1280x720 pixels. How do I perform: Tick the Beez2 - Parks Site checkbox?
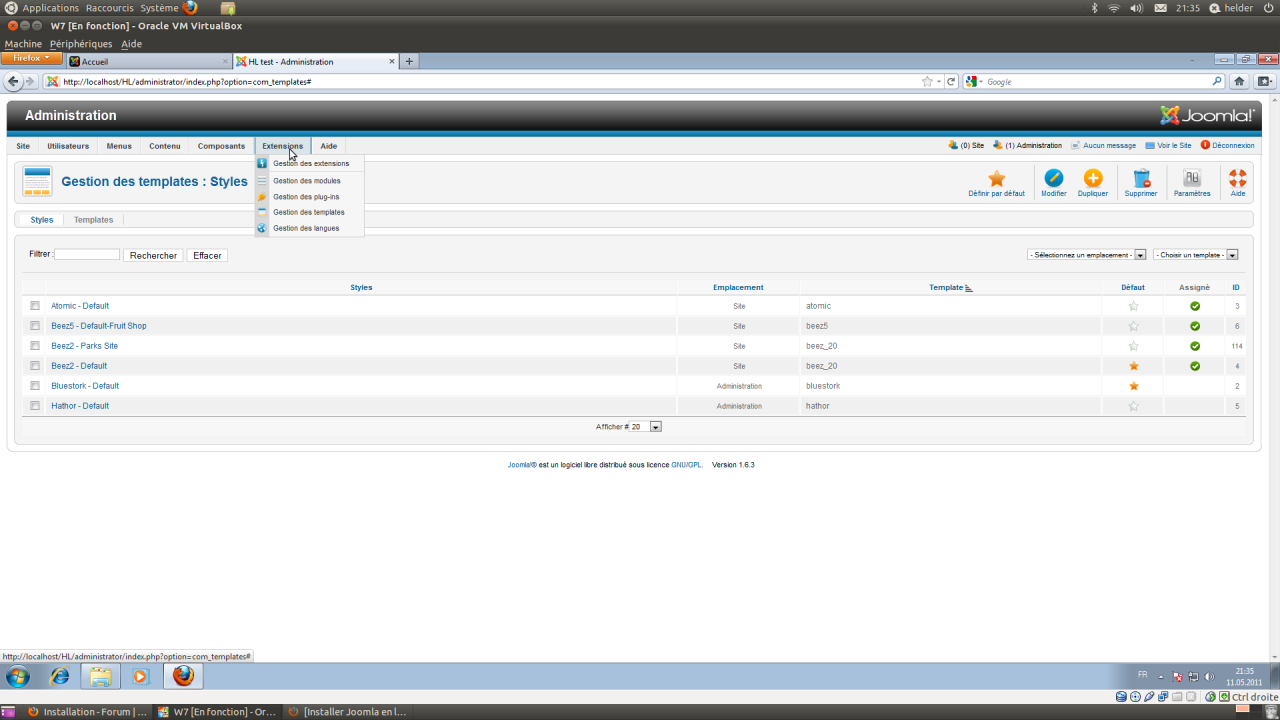point(35,346)
